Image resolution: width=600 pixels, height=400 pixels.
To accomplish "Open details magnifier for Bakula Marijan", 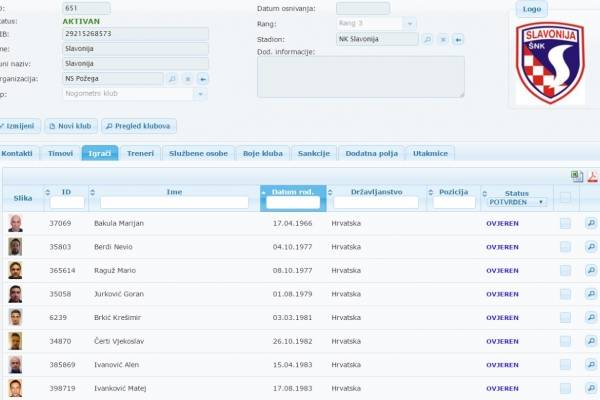I will [590, 223].
